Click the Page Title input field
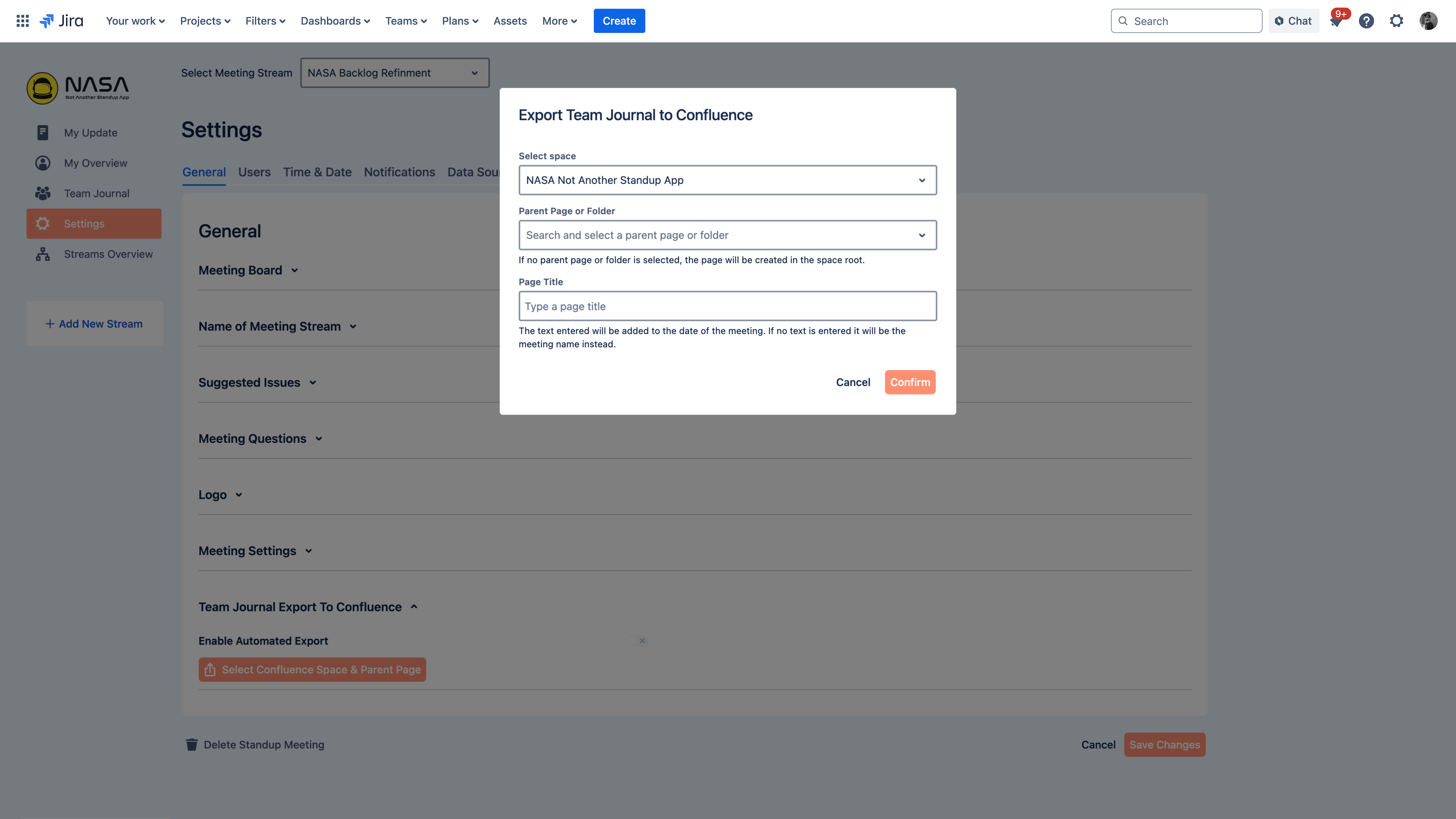Viewport: 1456px width, 819px height. [x=728, y=306]
